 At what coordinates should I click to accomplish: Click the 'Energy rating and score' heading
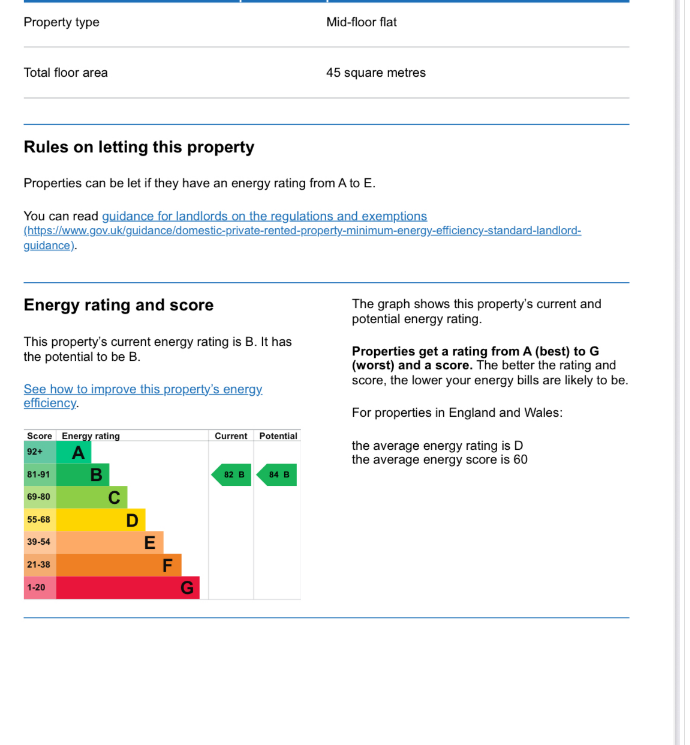[x=118, y=305]
